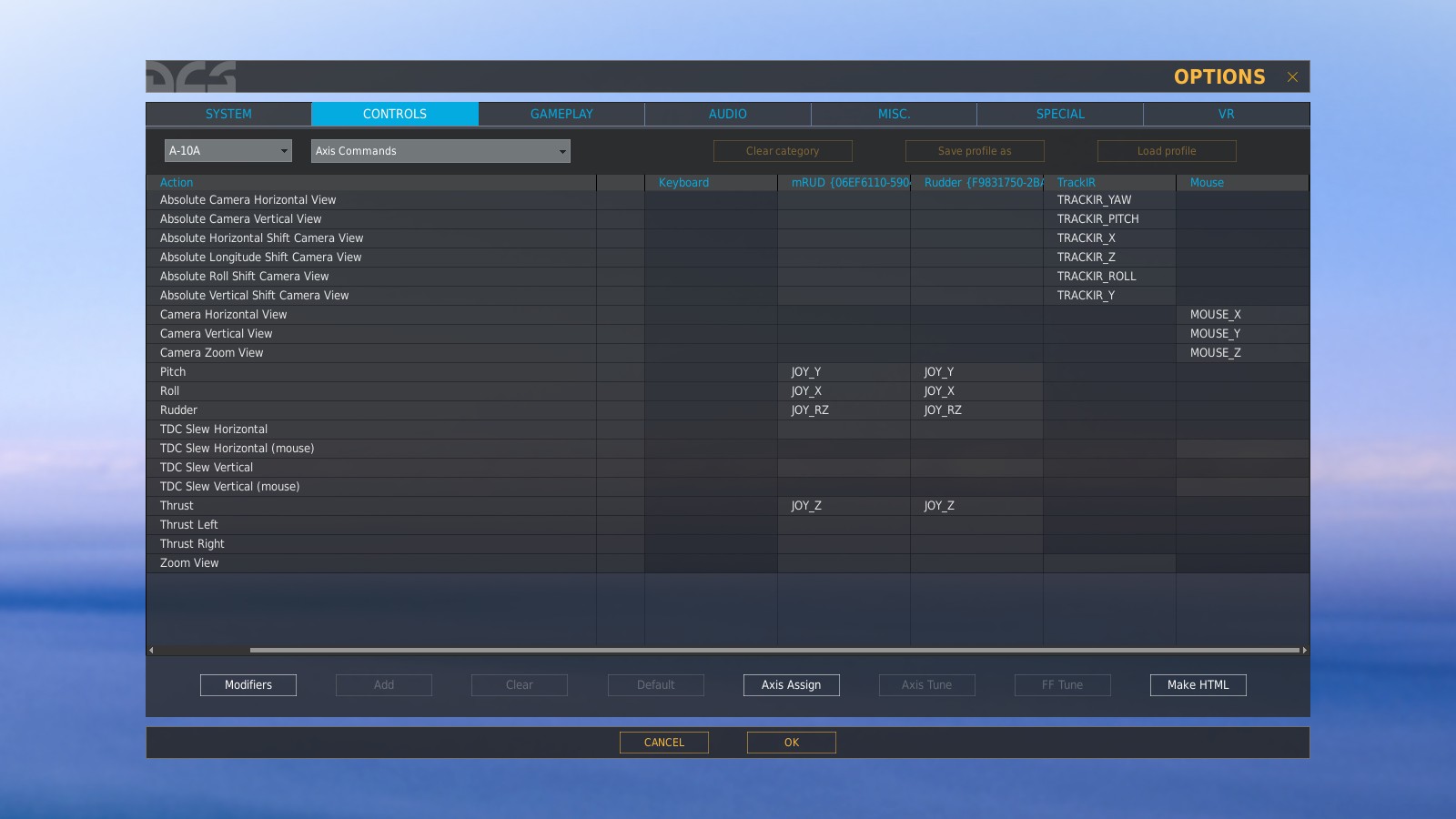Screen dimensions: 1456x819
Task: Go to the AUDIO tab
Action: 728,114
